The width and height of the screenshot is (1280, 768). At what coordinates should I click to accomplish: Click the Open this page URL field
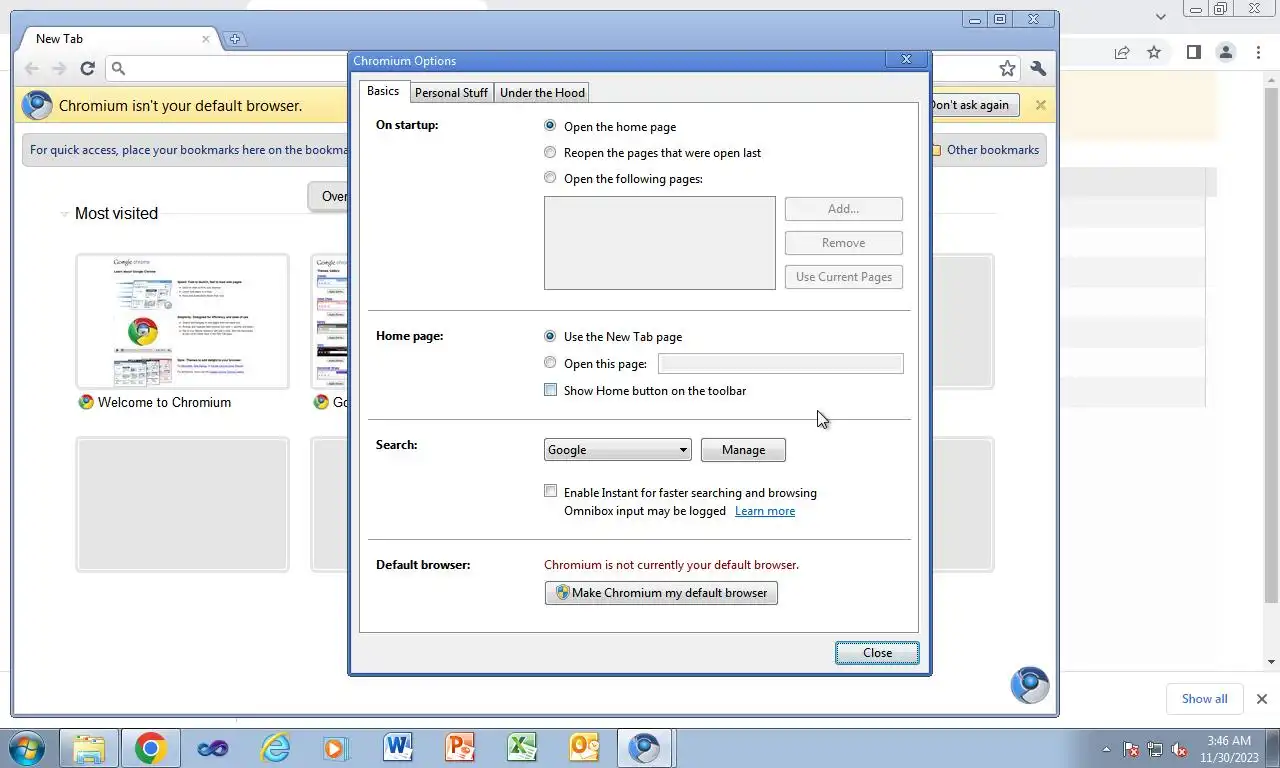point(781,364)
